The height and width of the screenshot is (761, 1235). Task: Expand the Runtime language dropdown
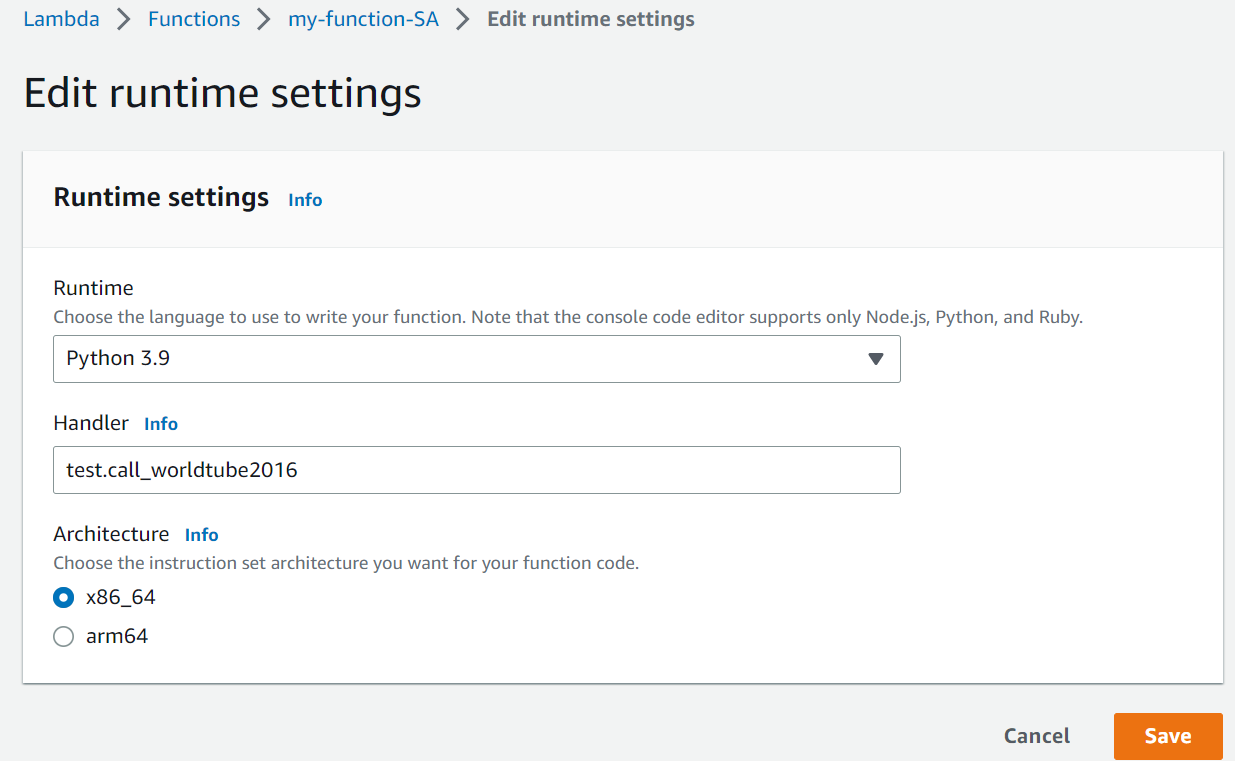(476, 358)
